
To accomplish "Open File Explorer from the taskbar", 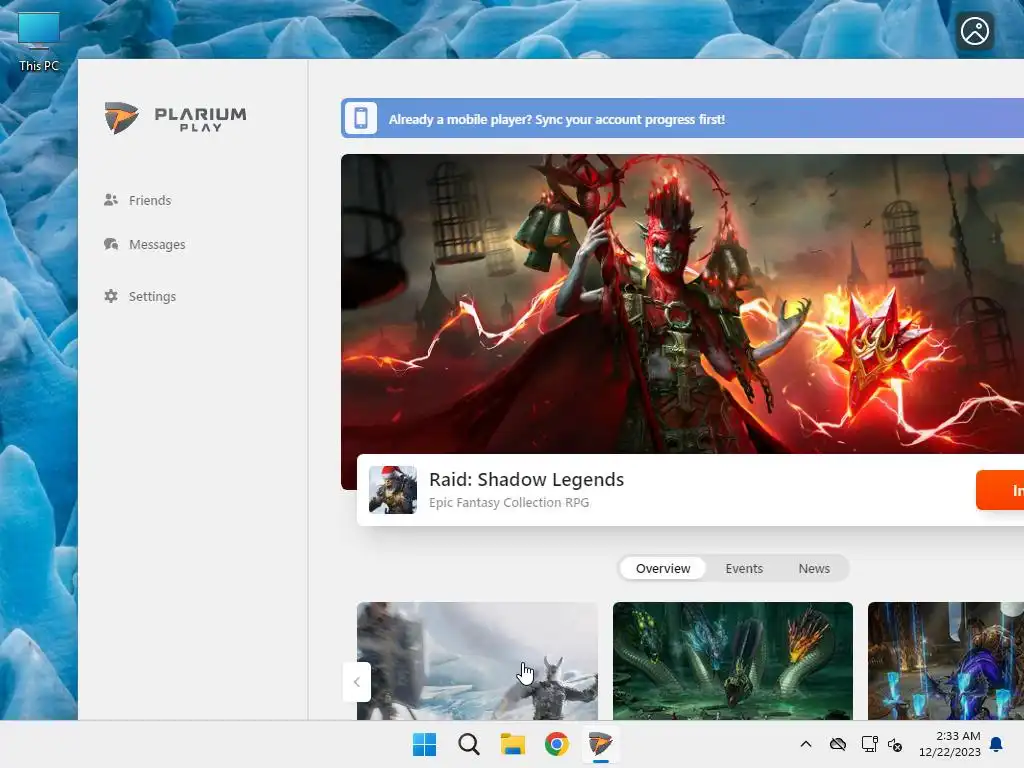I will (513, 744).
